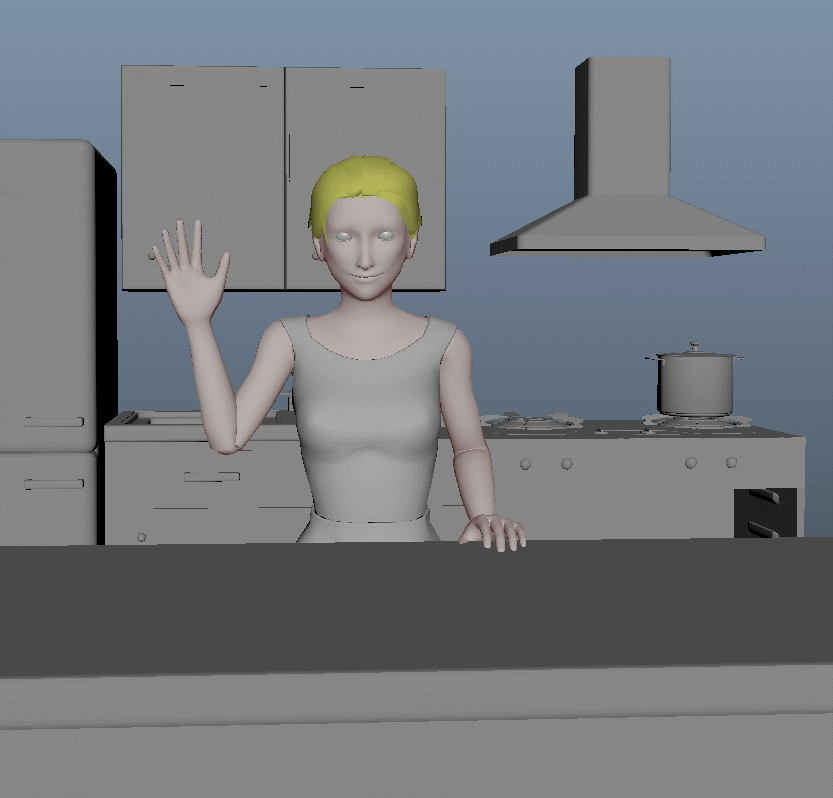Click the cooking pot on the stove
833x798 pixels.
694,379
